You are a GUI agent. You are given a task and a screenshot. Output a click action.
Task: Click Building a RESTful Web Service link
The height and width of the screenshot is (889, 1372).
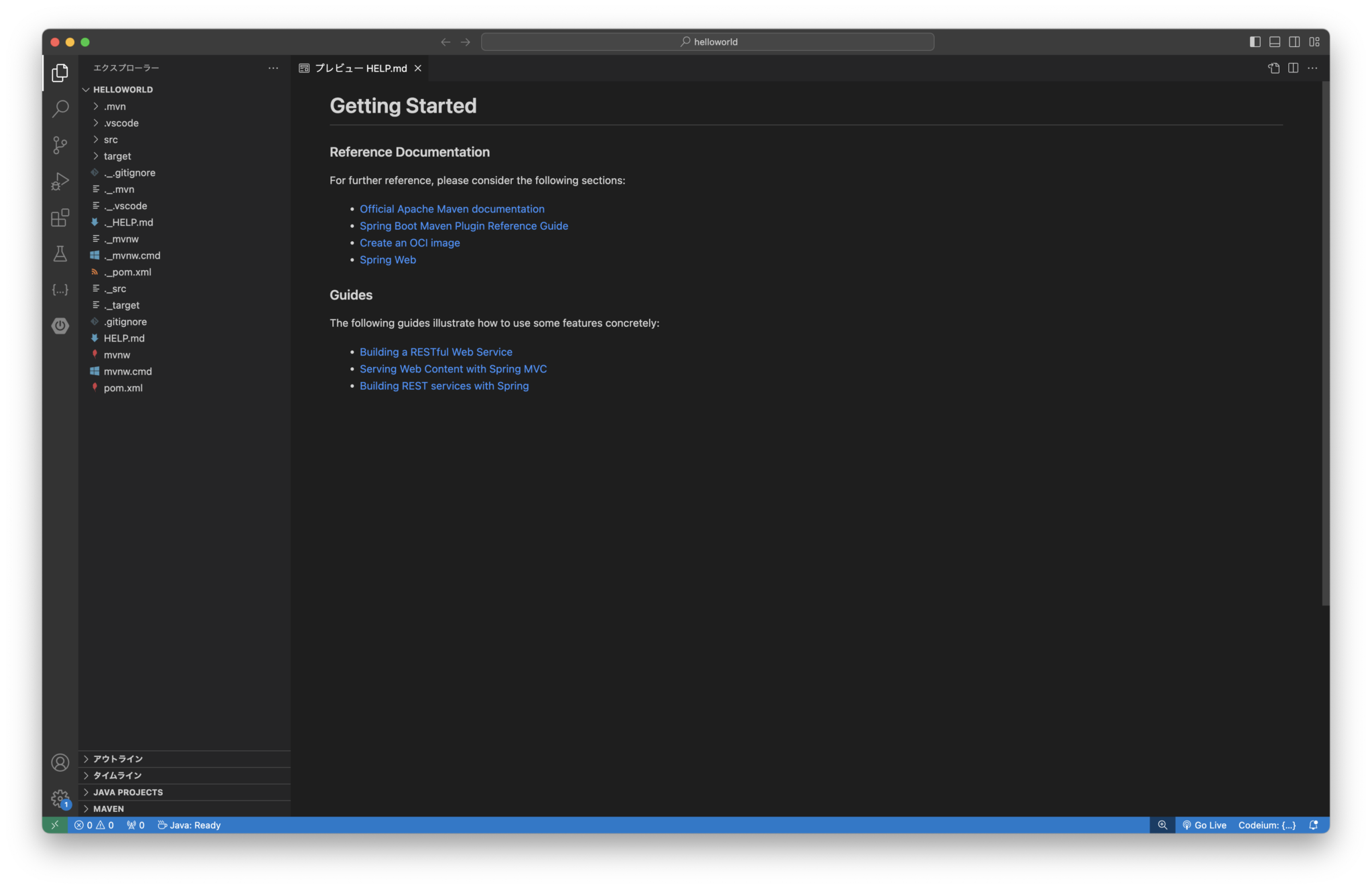point(436,351)
